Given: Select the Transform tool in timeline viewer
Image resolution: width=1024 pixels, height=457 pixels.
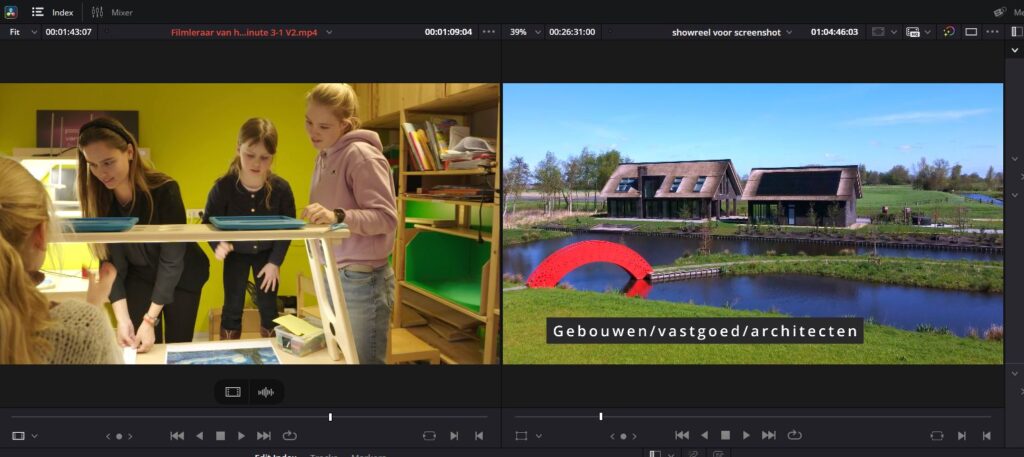Looking at the screenshot, I should tap(521, 435).
